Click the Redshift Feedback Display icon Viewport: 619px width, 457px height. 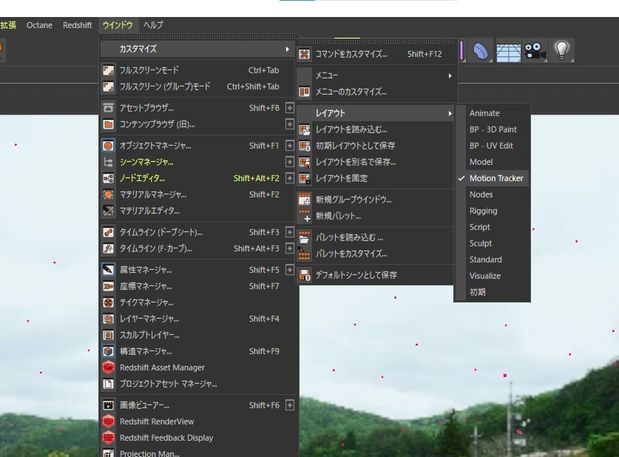tap(108, 438)
